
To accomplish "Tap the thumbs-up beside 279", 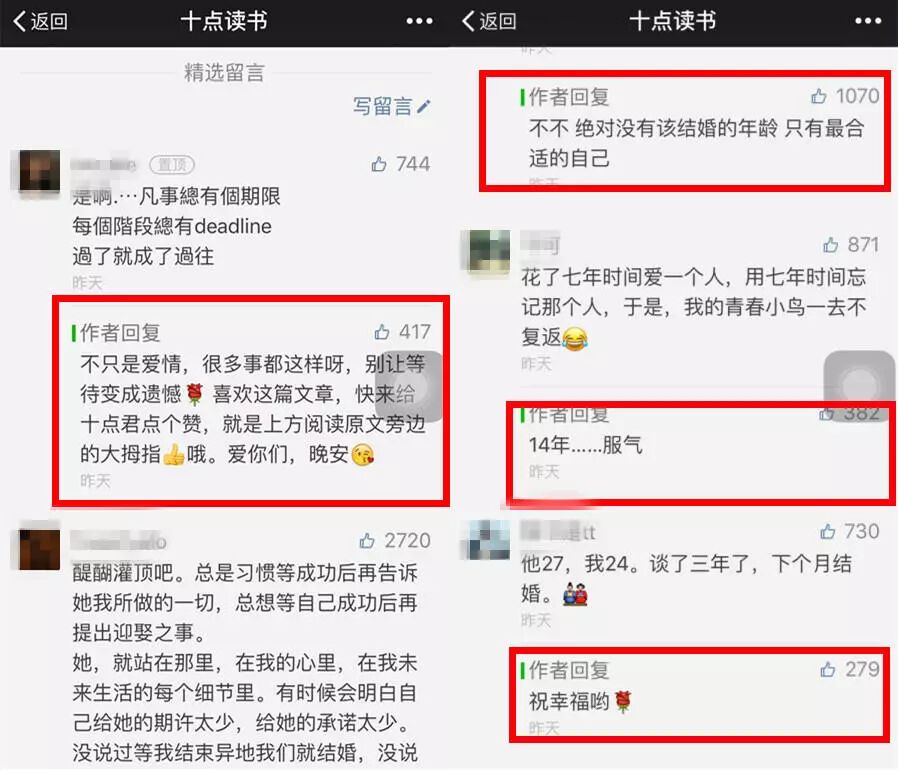I will [828, 669].
